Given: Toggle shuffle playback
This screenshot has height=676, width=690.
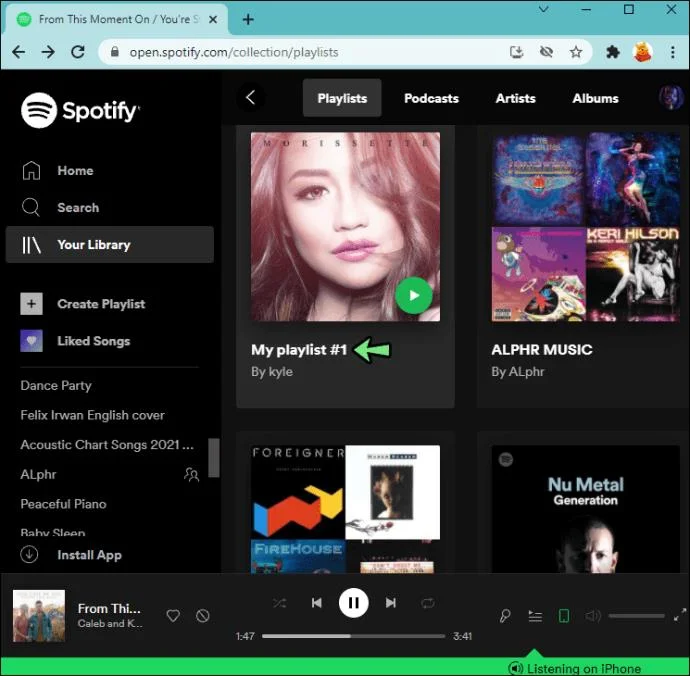Looking at the screenshot, I should coord(279,603).
